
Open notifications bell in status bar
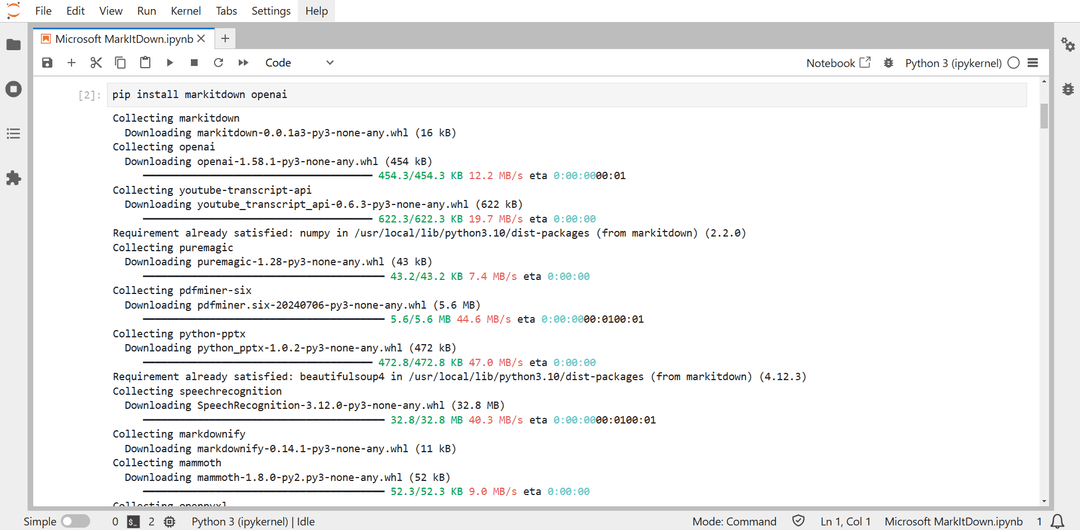[1058, 522]
